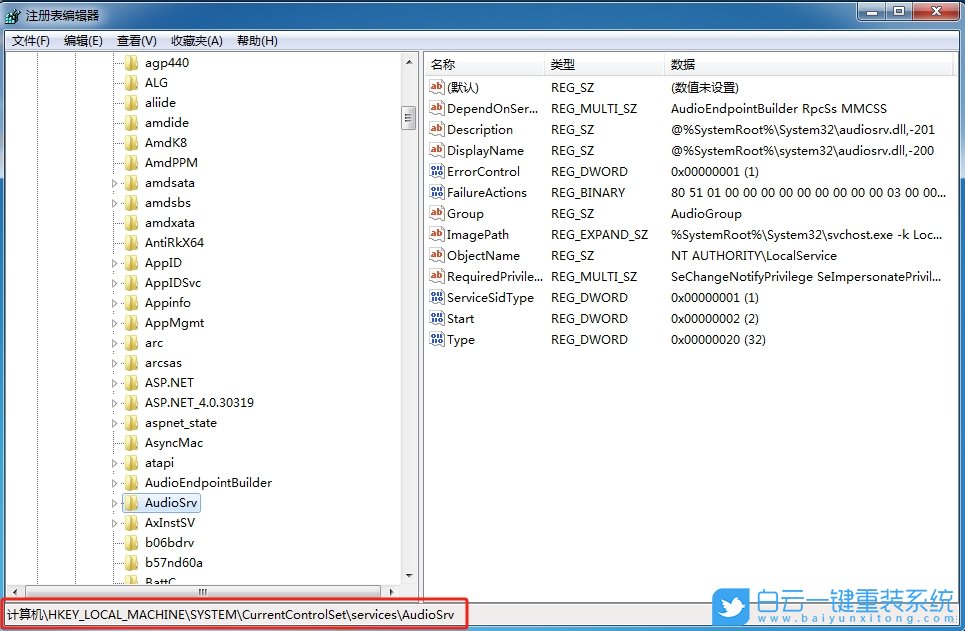Image resolution: width=965 pixels, height=631 pixels.
Task: Click the folder icon next to AudioEndpointBuilder
Action: [x=130, y=482]
